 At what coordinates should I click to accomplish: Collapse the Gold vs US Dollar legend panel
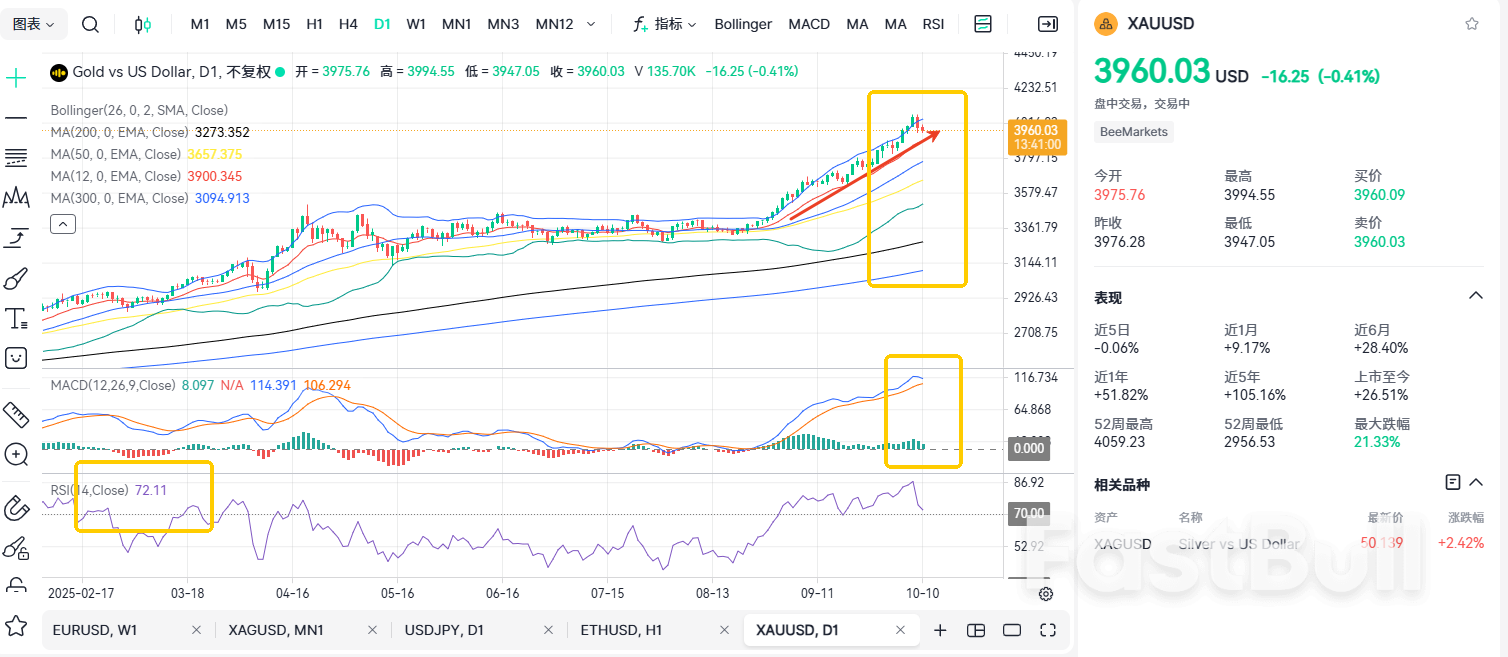click(62, 223)
